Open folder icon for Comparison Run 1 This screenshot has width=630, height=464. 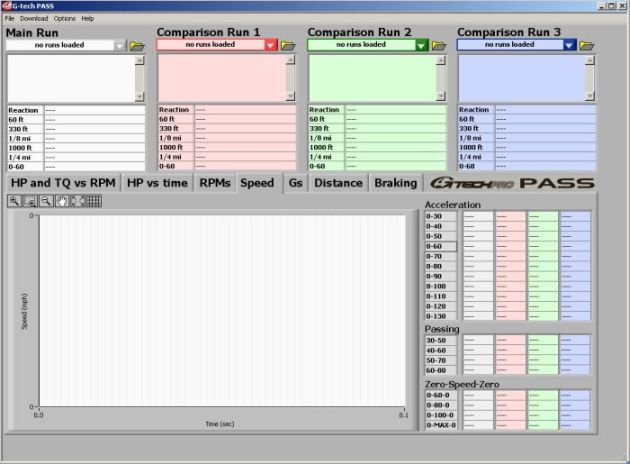pos(288,45)
